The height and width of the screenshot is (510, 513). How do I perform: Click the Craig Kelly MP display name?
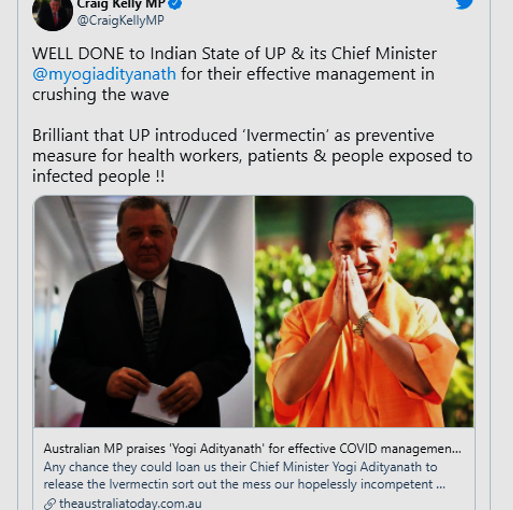point(121,4)
